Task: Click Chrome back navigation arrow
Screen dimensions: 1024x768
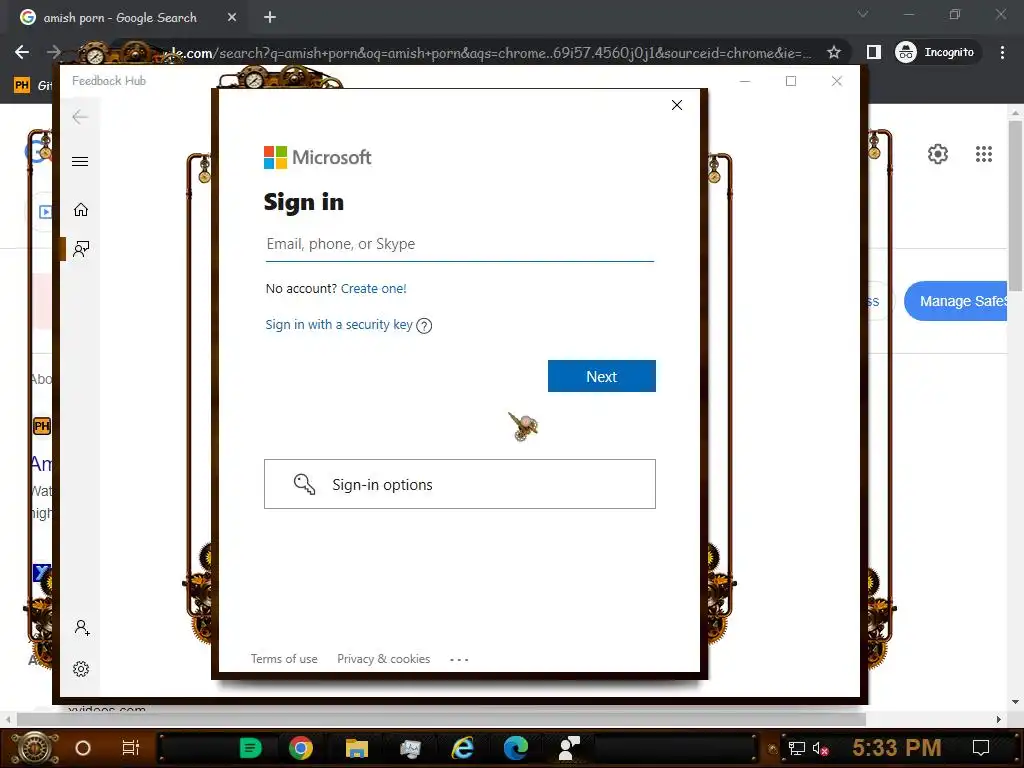Action: (22, 52)
